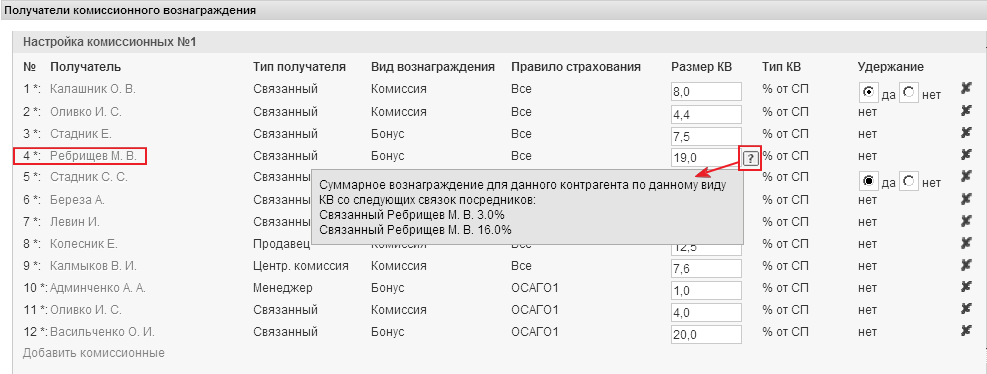Delete row 1 Калашник О. В.

pyautogui.click(x=967, y=89)
